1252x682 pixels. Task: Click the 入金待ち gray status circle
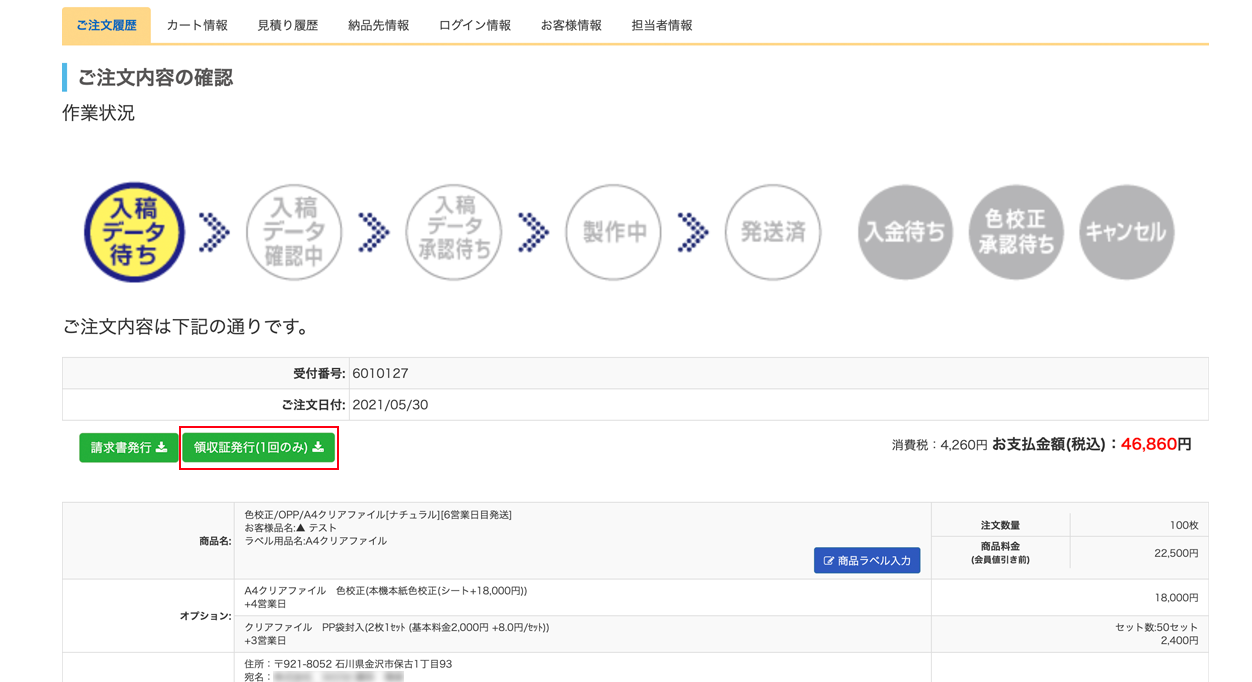pos(905,232)
